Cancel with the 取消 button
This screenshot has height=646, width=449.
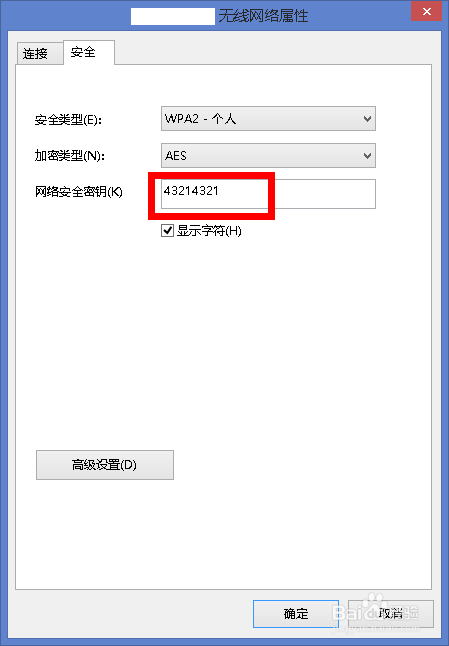click(x=391, y=614)
